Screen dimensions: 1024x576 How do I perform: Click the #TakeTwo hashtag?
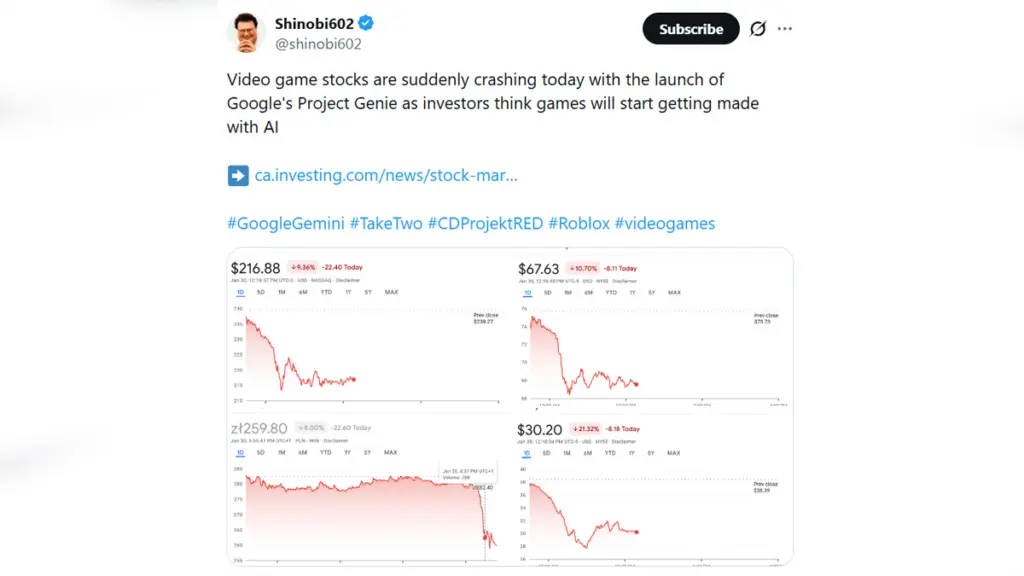point(387,223)
